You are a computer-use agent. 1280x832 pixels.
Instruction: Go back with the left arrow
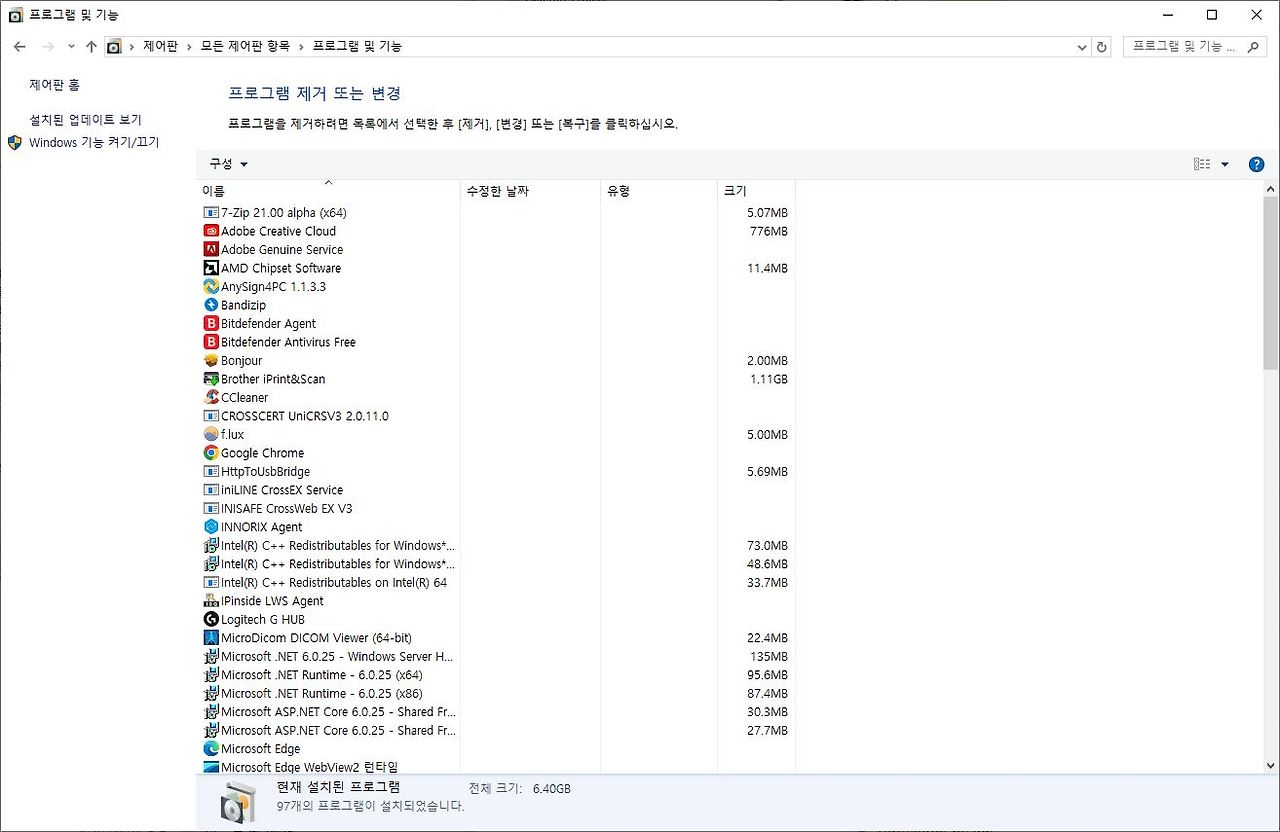pos(20,46)
